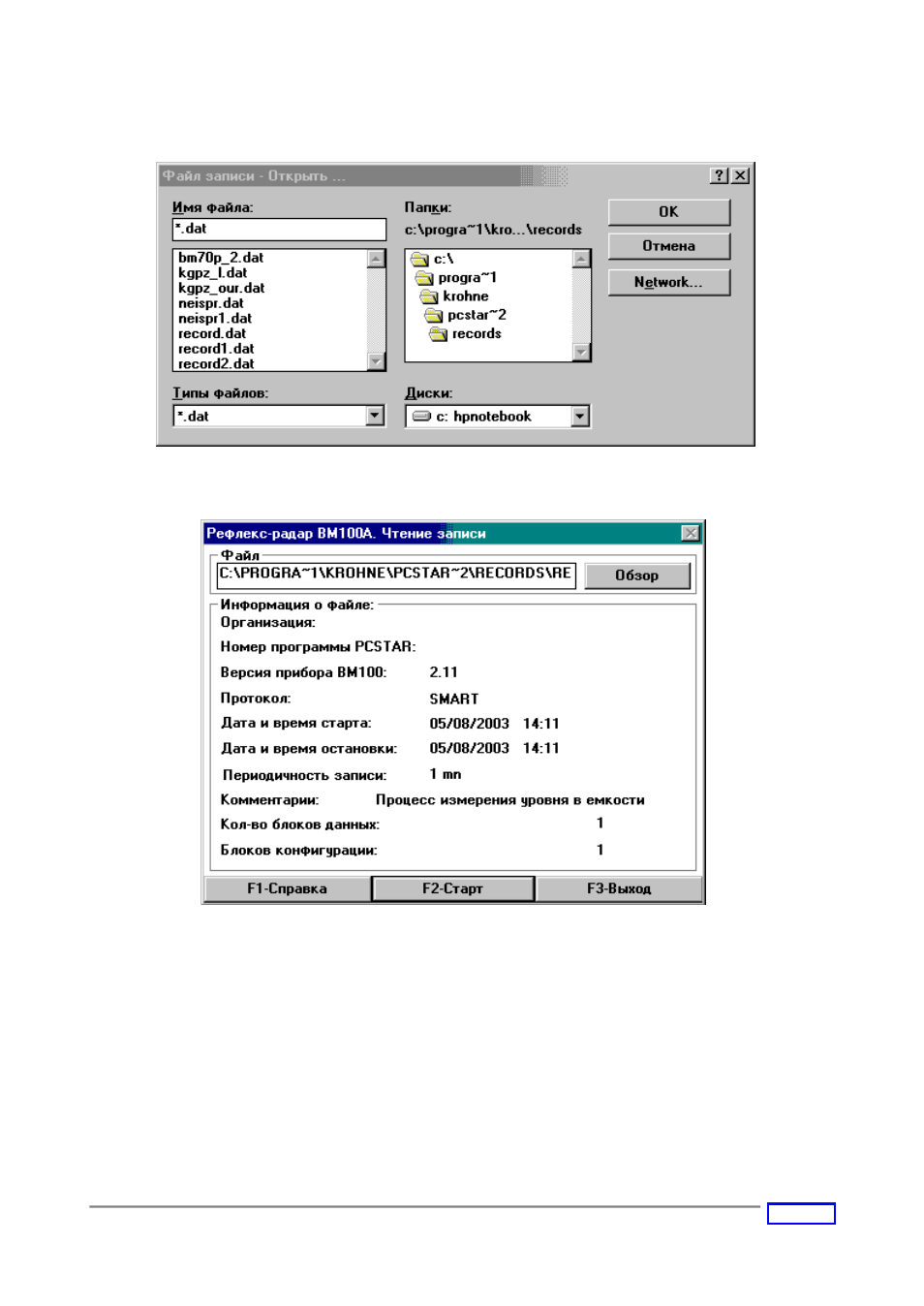
Task: Select record1.dat from the file list
Action: pos(216,349)
